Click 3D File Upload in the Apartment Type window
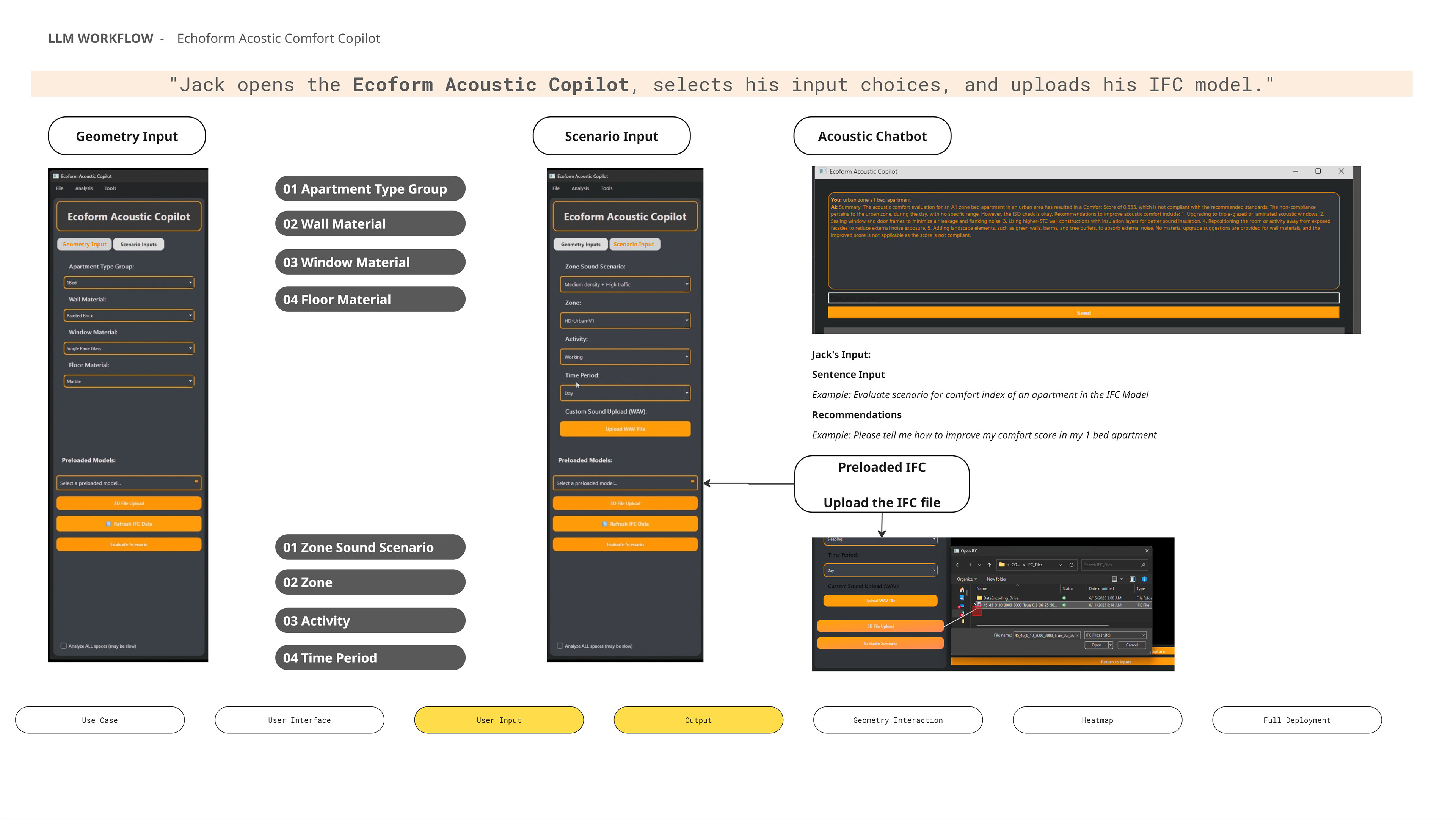This screenshot has height=819, width=1456. click(x=129, y=503)
